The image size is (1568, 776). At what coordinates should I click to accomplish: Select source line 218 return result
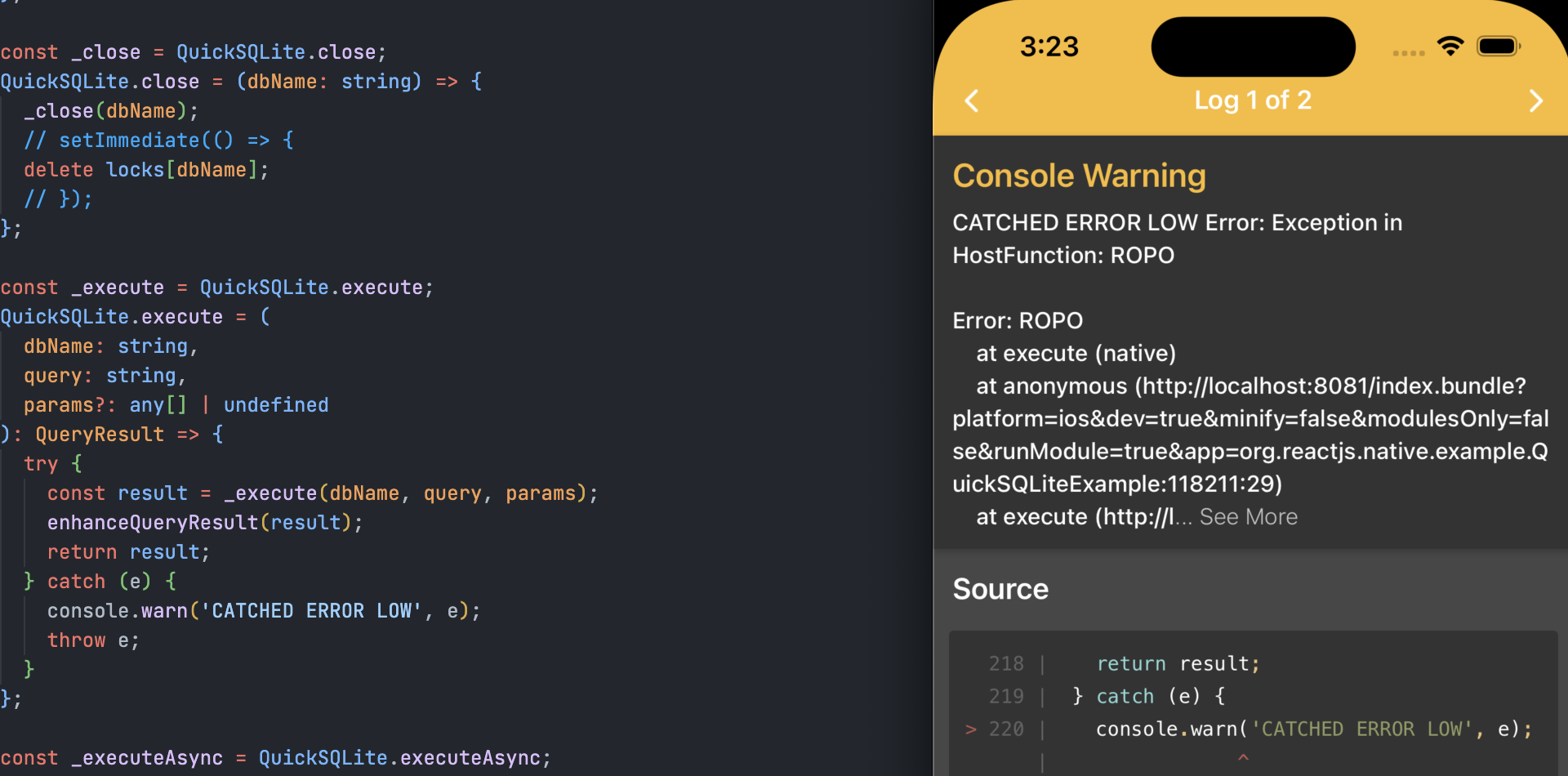coord(1178,663)
